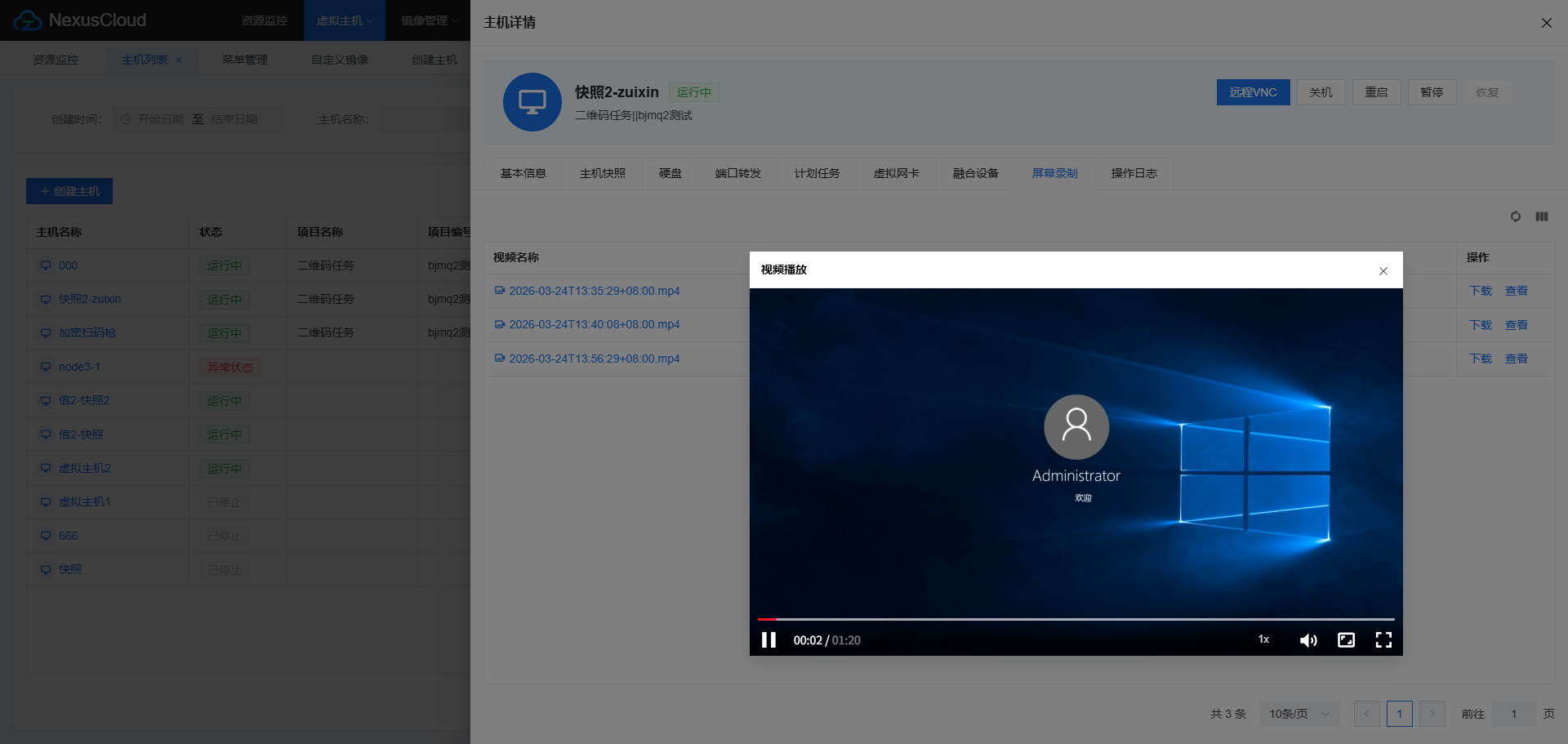Pause the playing video
This screenshot has width=1568, height=744.
tap(768, 639)
